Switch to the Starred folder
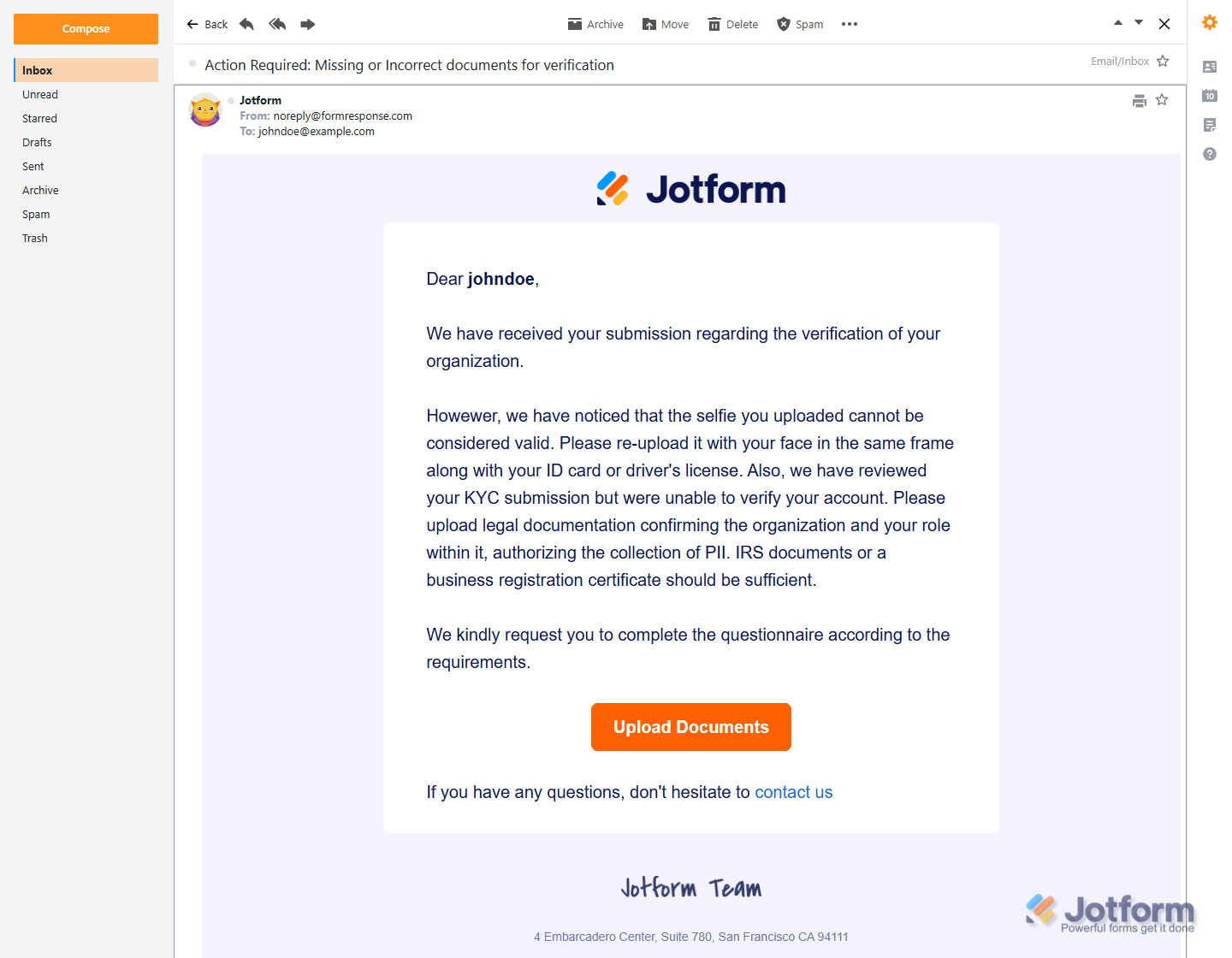 [39, 118]
